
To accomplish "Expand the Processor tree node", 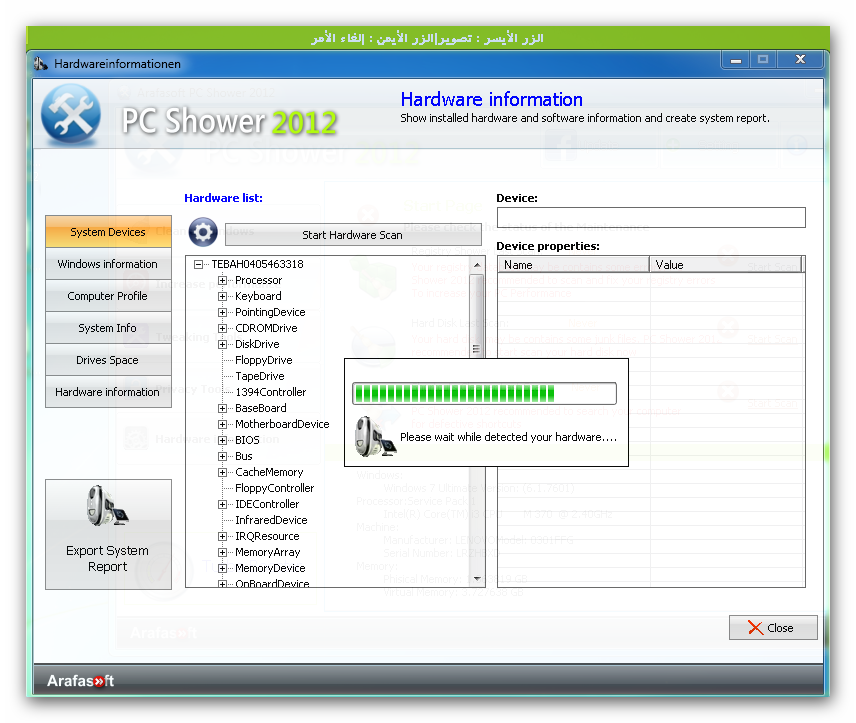I will (222, 280).
